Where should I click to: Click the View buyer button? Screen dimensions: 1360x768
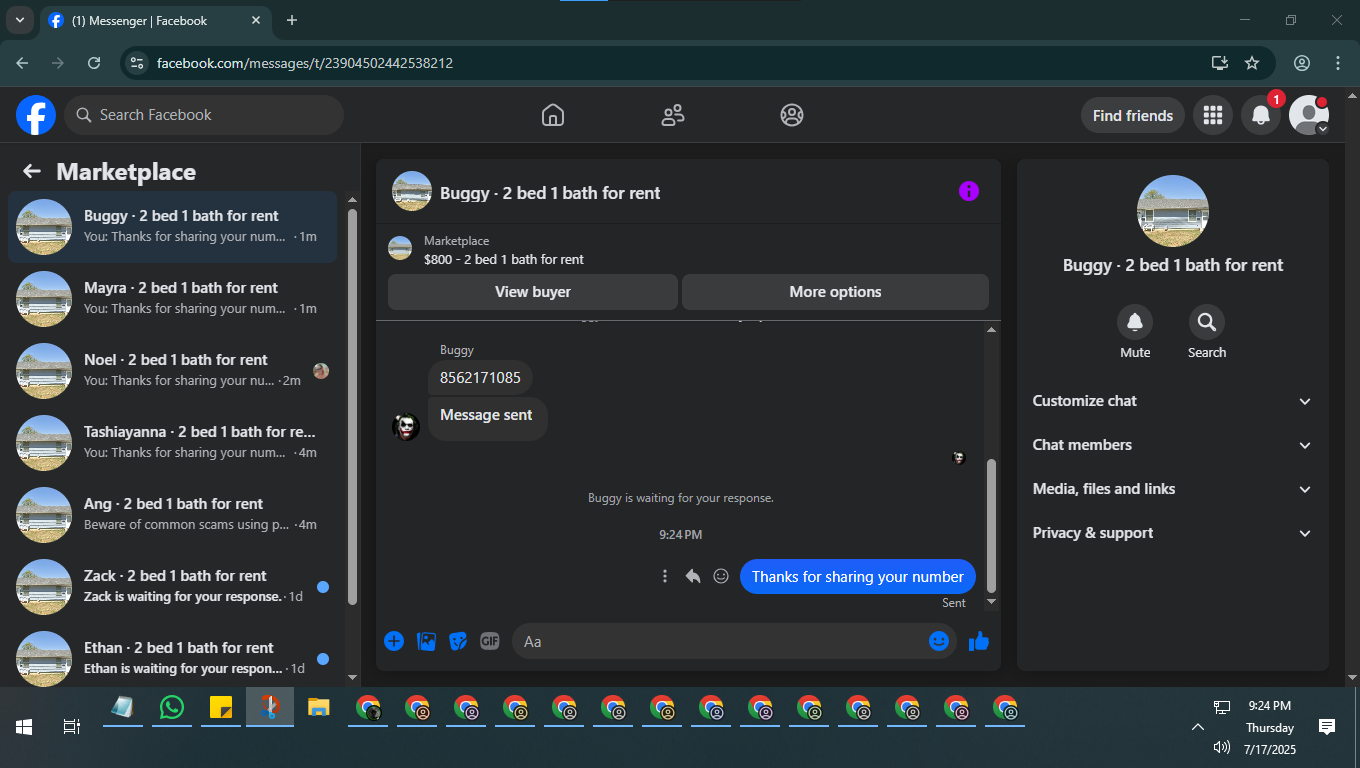click(533, 292)
